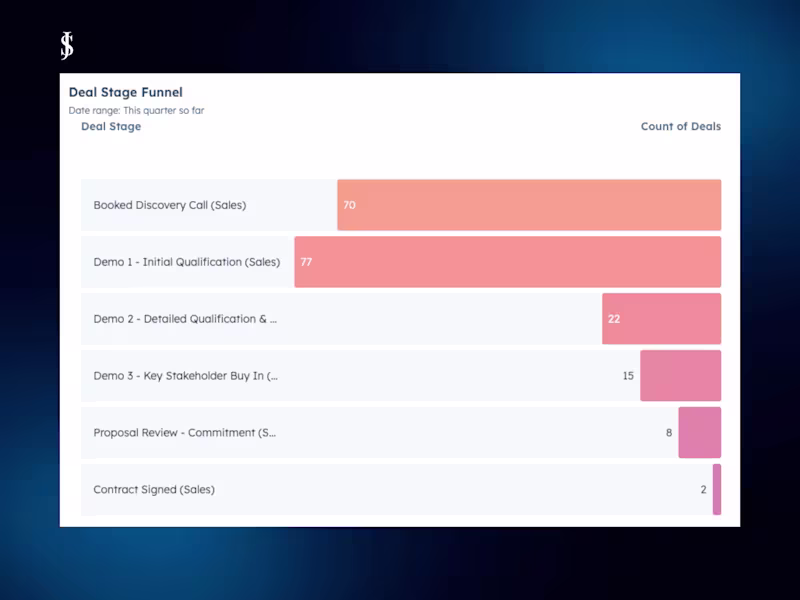Click the thin Contract Signed bar
Viewport: 800px width, 600px height.
[717, 490]
